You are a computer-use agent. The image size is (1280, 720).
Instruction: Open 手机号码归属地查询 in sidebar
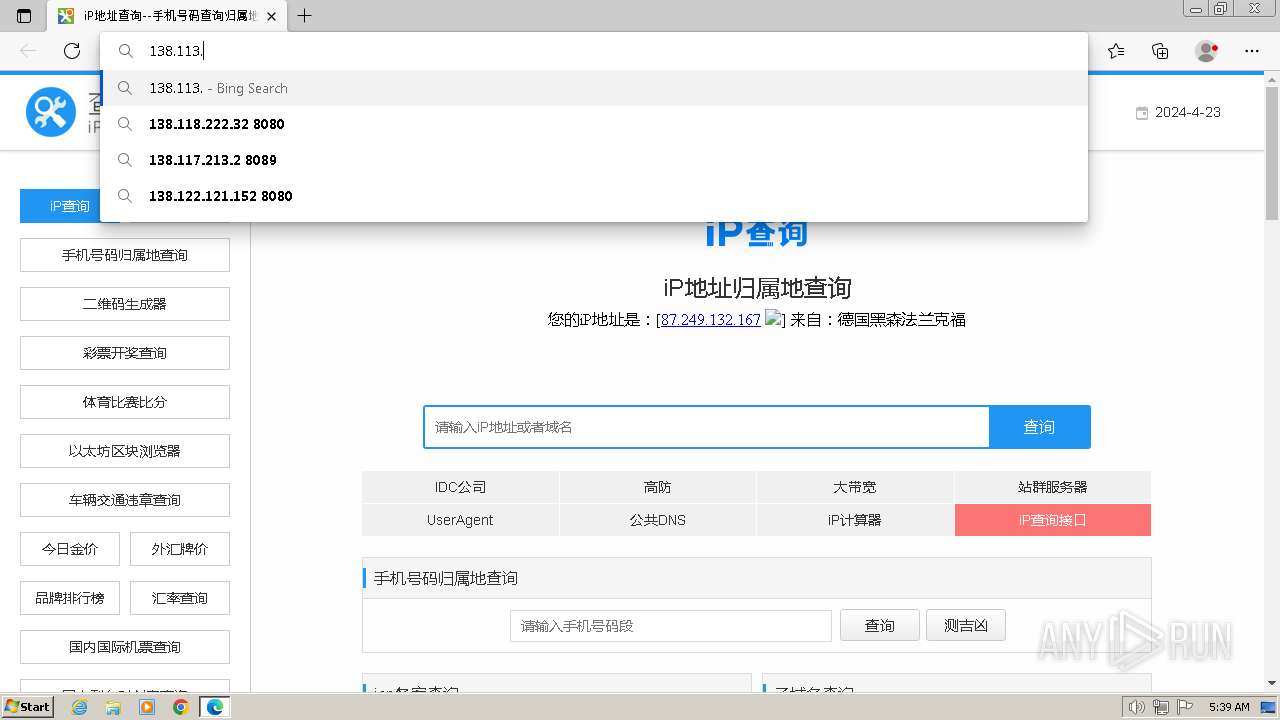pos(125,255)
